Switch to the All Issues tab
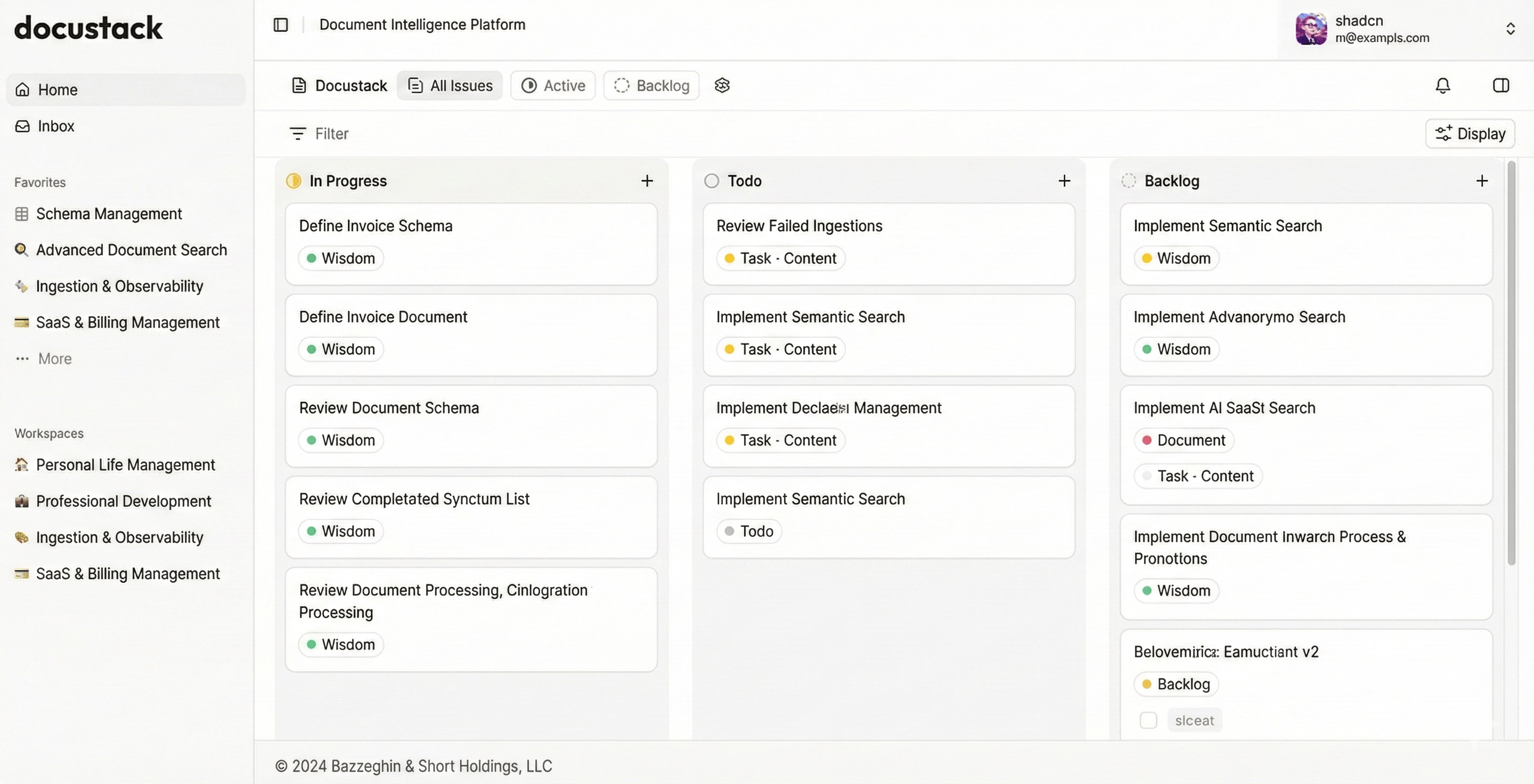The width and height of the screenshot is (1534, 784). pos(450,85)
